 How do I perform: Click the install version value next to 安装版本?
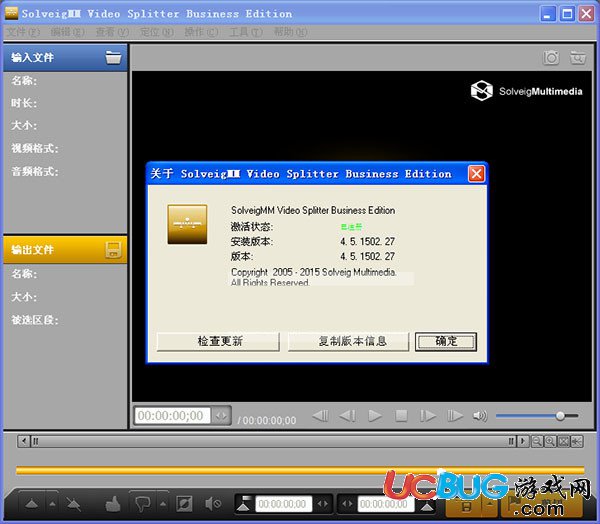367,242
